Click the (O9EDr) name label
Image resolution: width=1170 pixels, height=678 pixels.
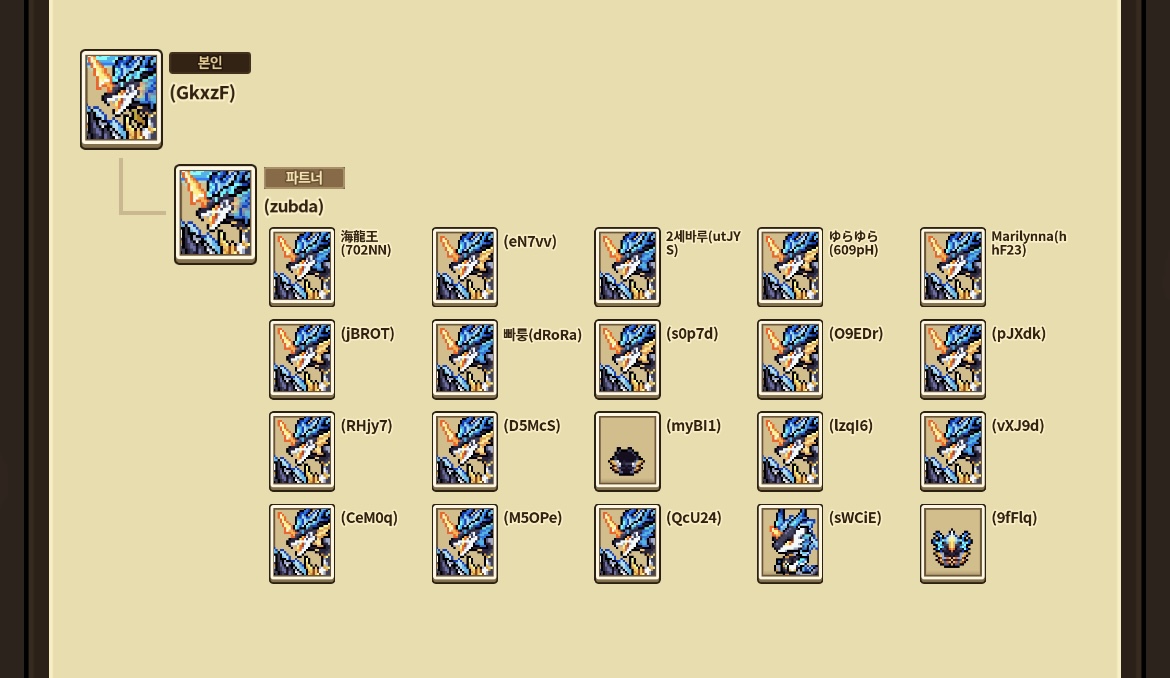tap(856, 333)
